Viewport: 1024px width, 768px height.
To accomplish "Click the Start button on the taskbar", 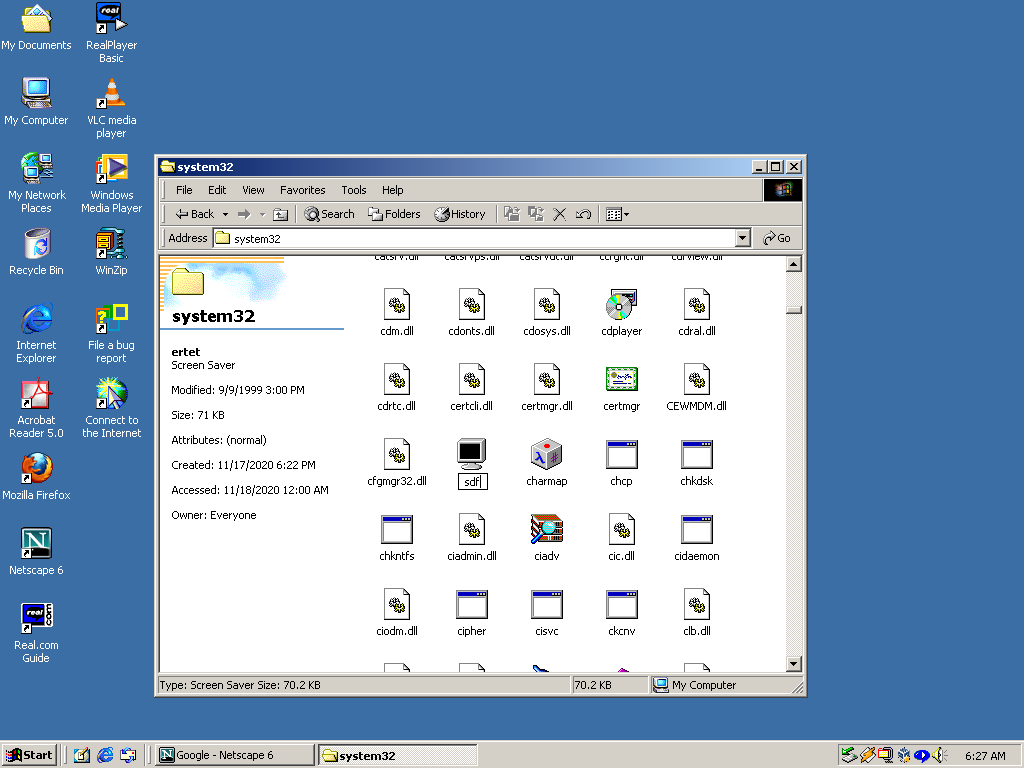I will [x=28, y=754].
